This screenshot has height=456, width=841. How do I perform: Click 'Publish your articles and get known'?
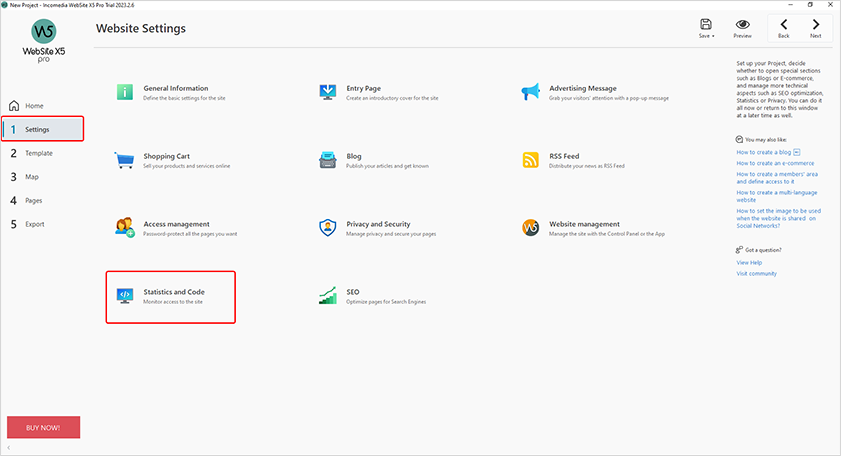[387, 166]
